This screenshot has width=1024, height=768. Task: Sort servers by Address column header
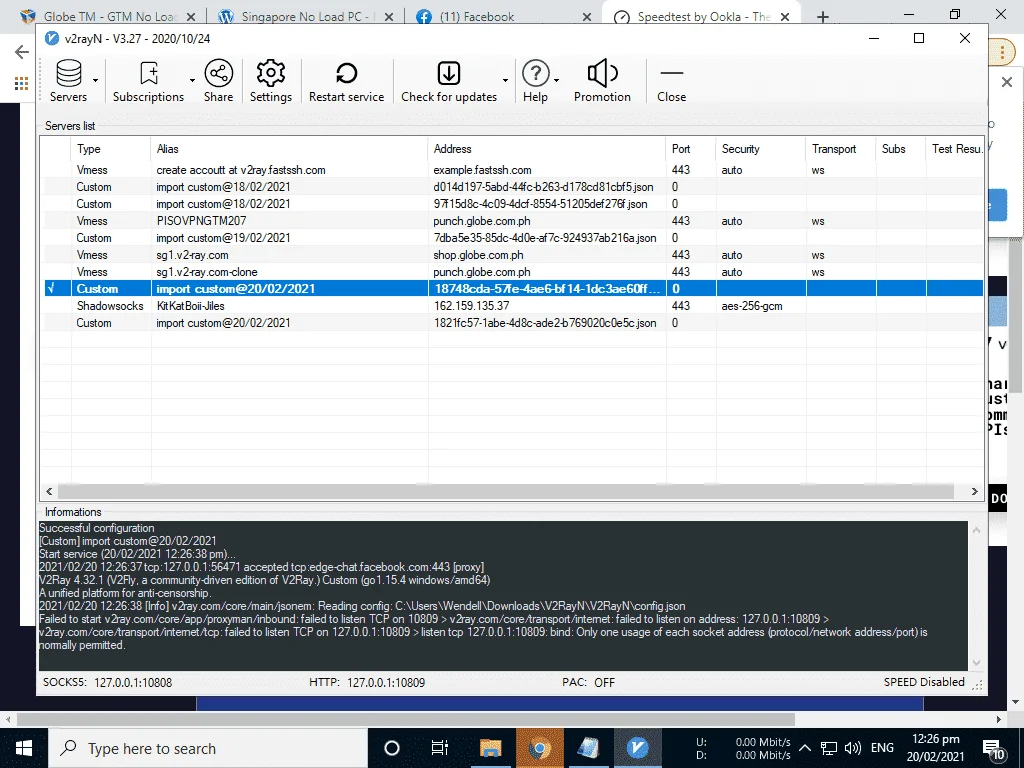(x=546, y=149)
